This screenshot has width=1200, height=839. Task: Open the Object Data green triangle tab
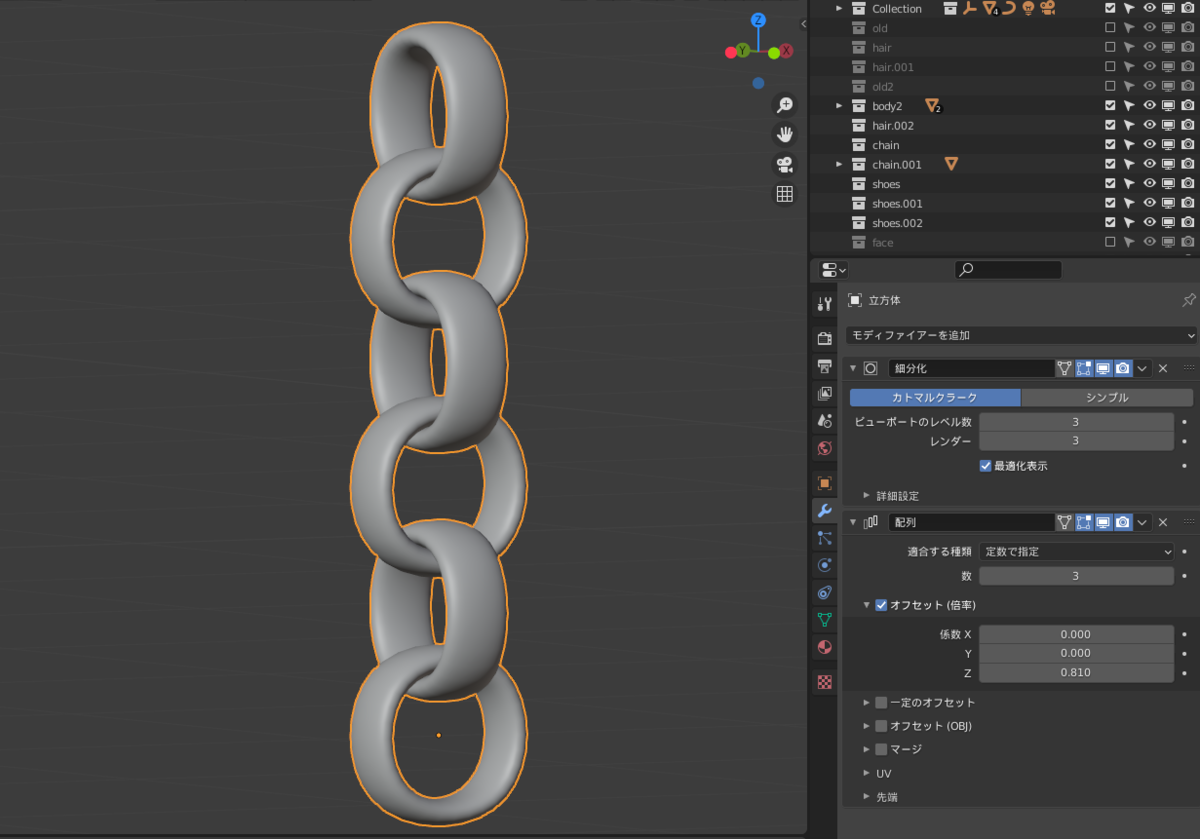pos(824,619)
